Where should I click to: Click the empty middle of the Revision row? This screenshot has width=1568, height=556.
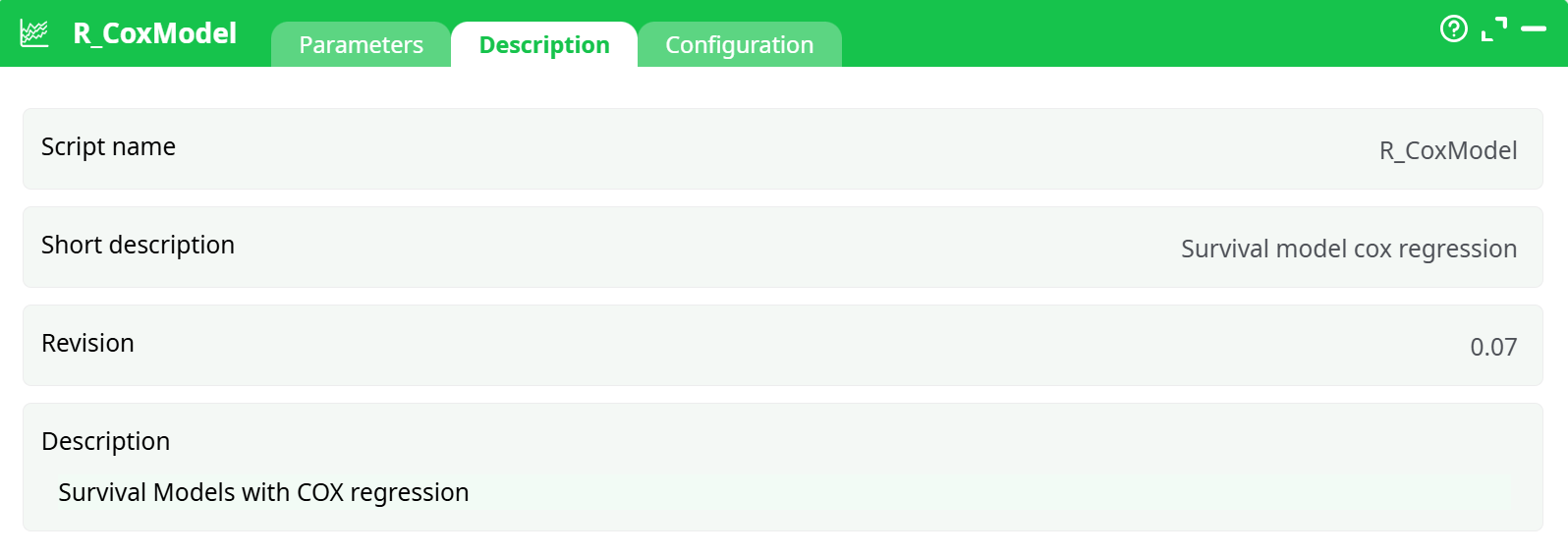pyautogui.click(x=776, y=346)
